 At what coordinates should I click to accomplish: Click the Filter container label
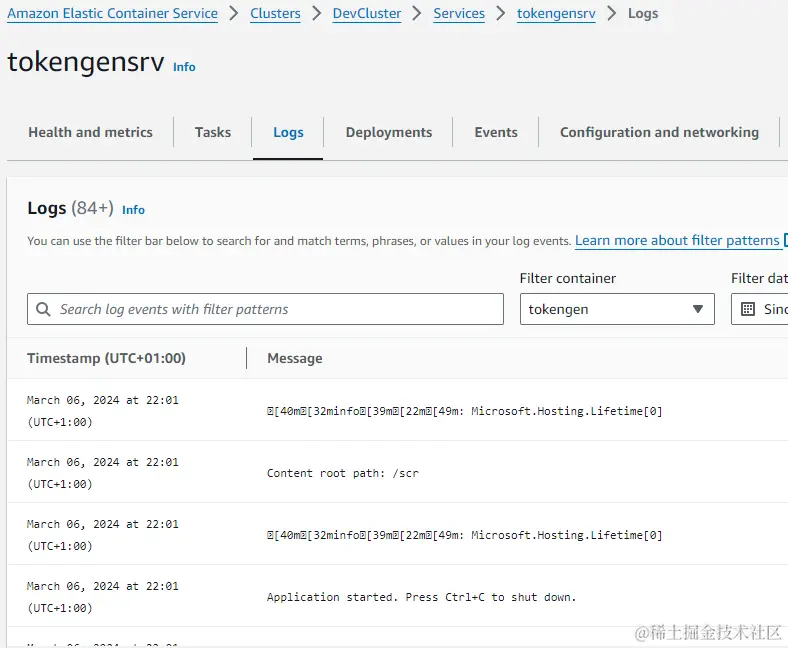568,279
